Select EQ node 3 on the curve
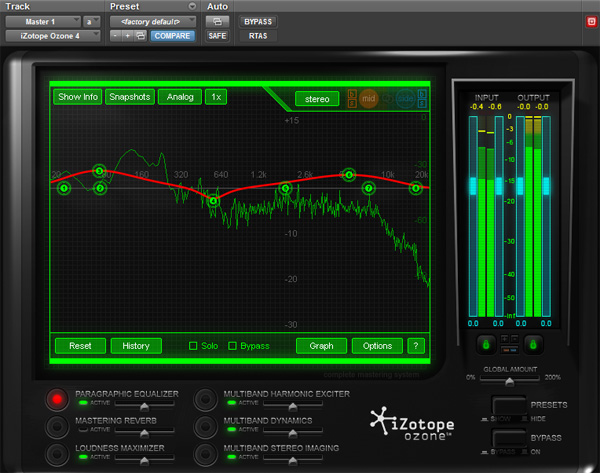This screenshot has height=473, width=600. point(99,171)
